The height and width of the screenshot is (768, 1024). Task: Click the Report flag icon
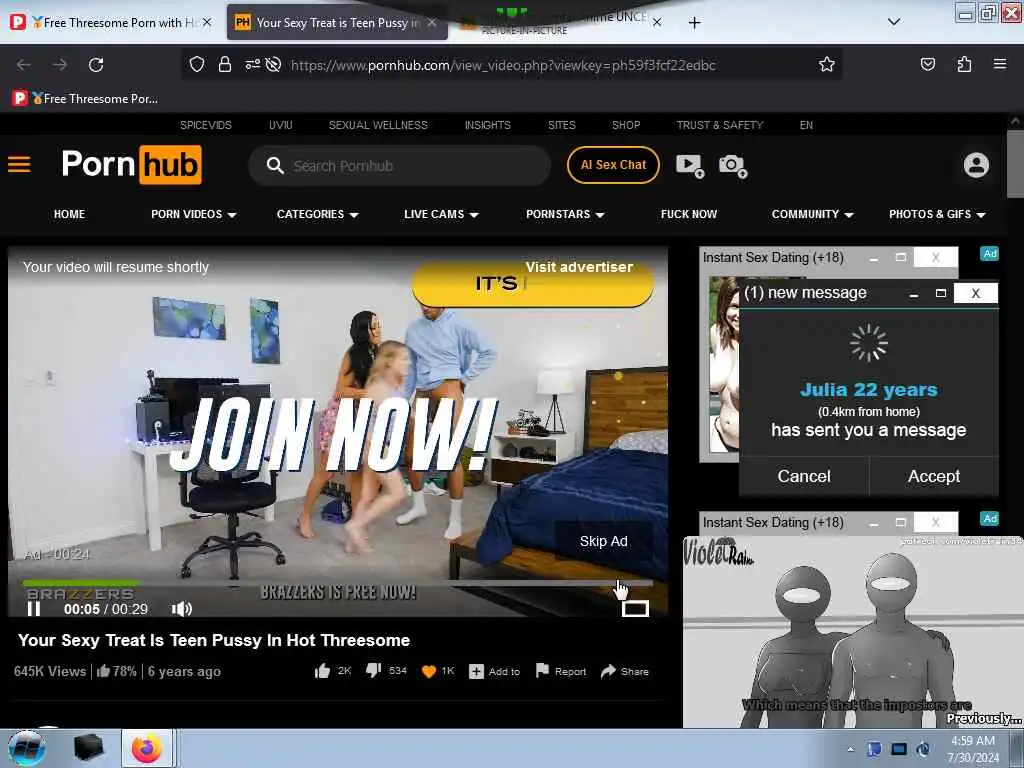tap(542, 671)
